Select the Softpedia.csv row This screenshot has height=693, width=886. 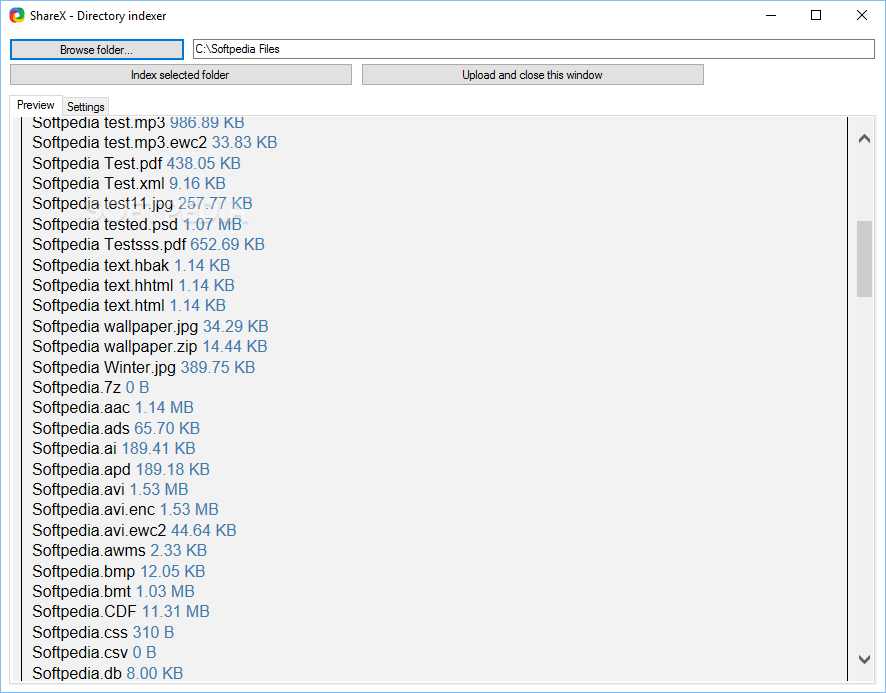pos(94,653)
